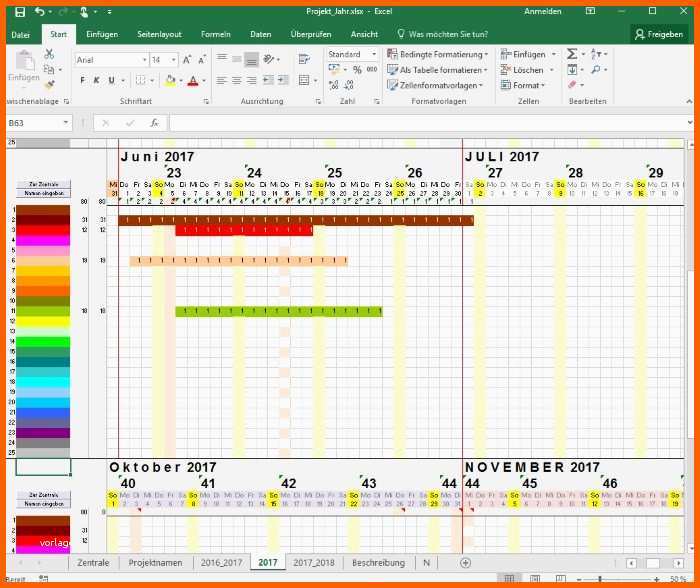
Task: Open the Arial font name dropdown
Action: pyautogui.click(x=144, y=60)
